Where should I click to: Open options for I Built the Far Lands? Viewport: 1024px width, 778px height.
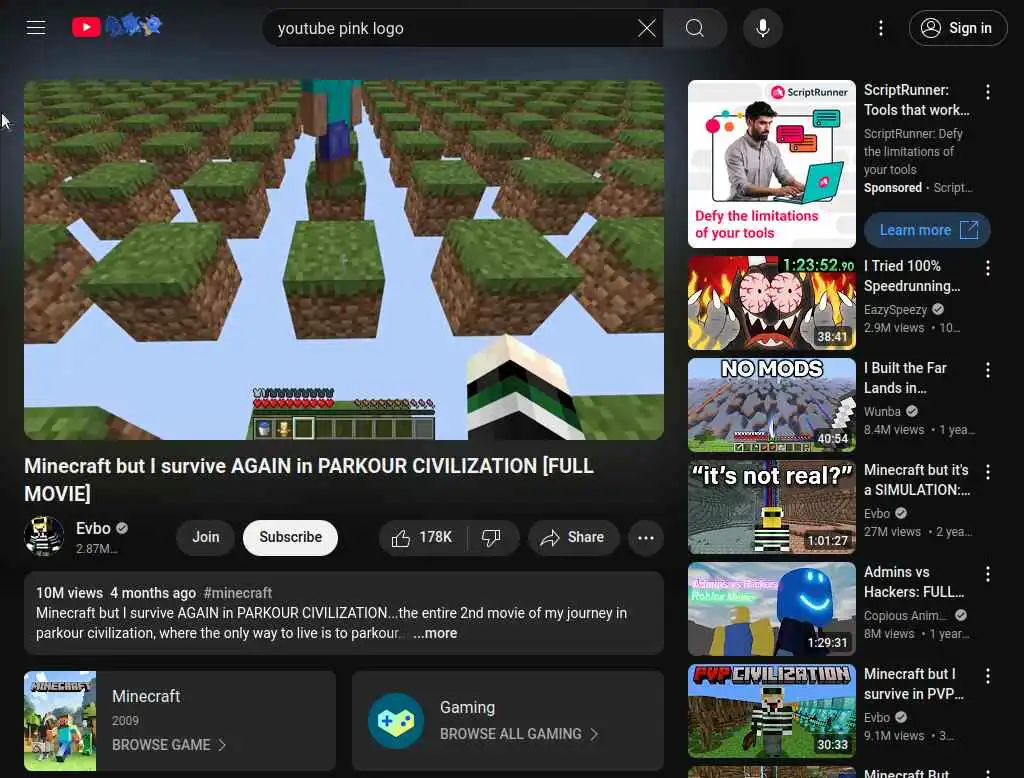tap(987, 370)
